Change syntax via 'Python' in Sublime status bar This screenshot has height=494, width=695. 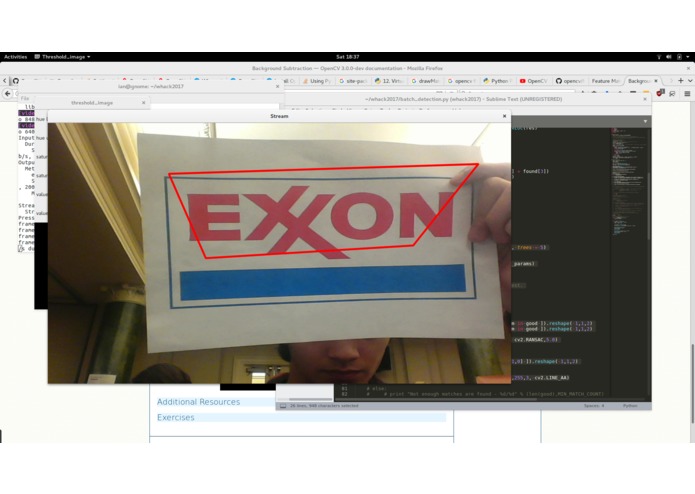(630, 406)
